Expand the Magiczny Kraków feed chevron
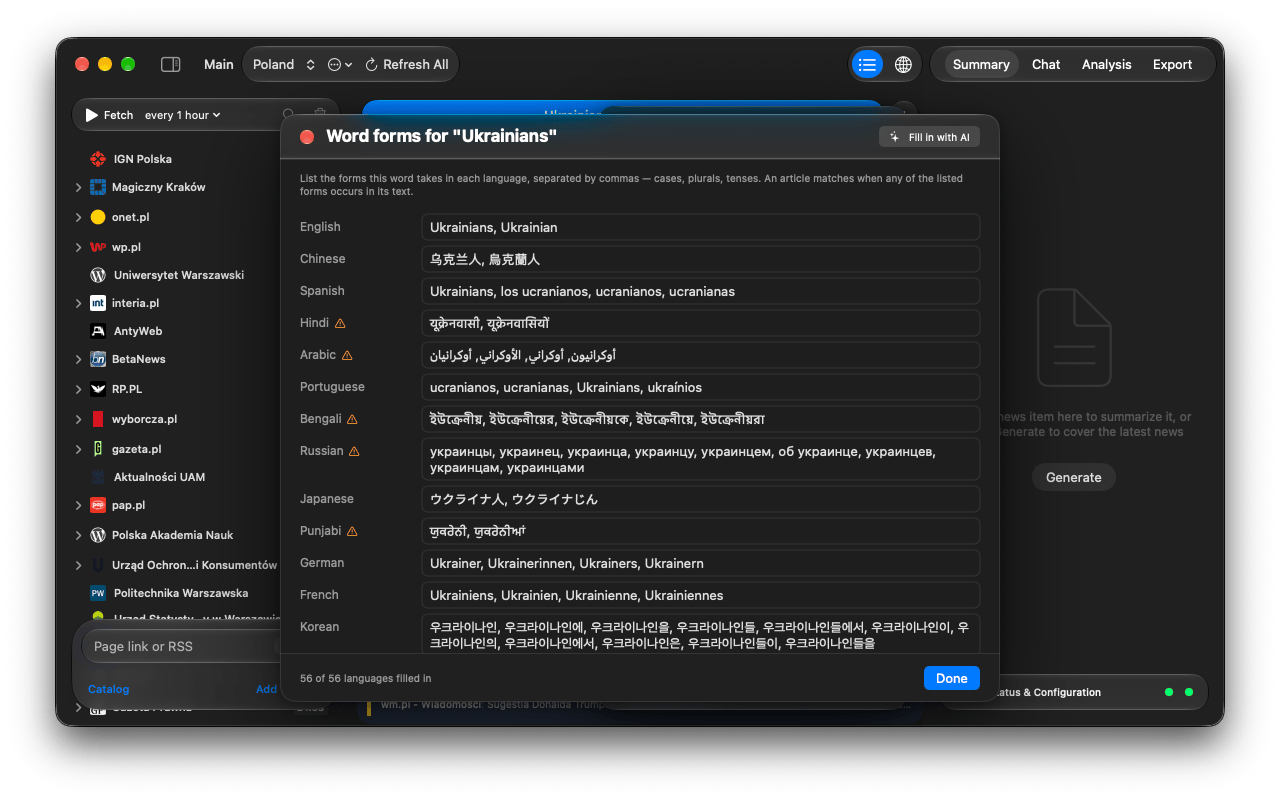Screen dimensions: 1280x800 pyautogui.click(x=79, y=187)
